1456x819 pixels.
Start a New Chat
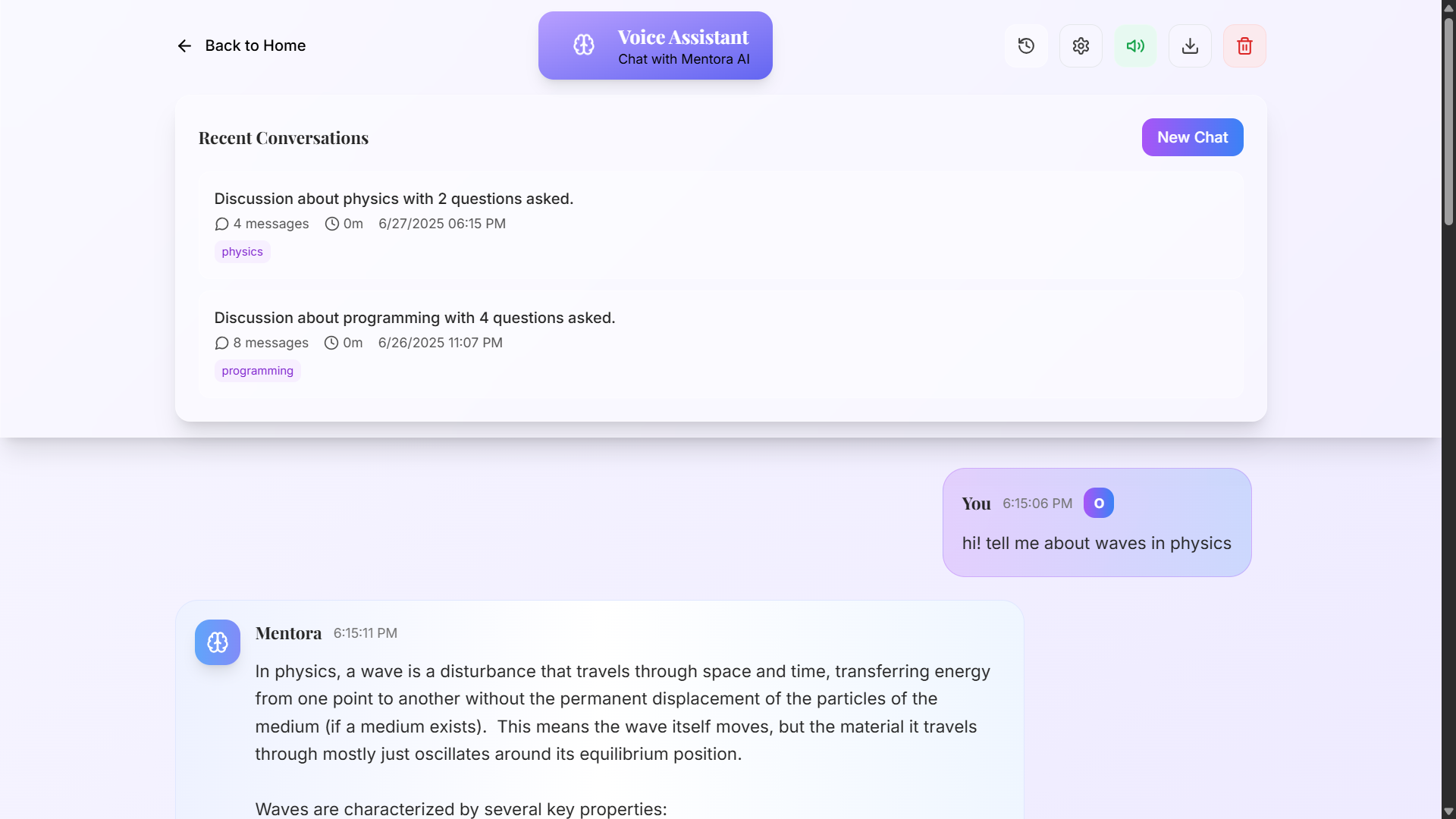tap(1192, 137)
